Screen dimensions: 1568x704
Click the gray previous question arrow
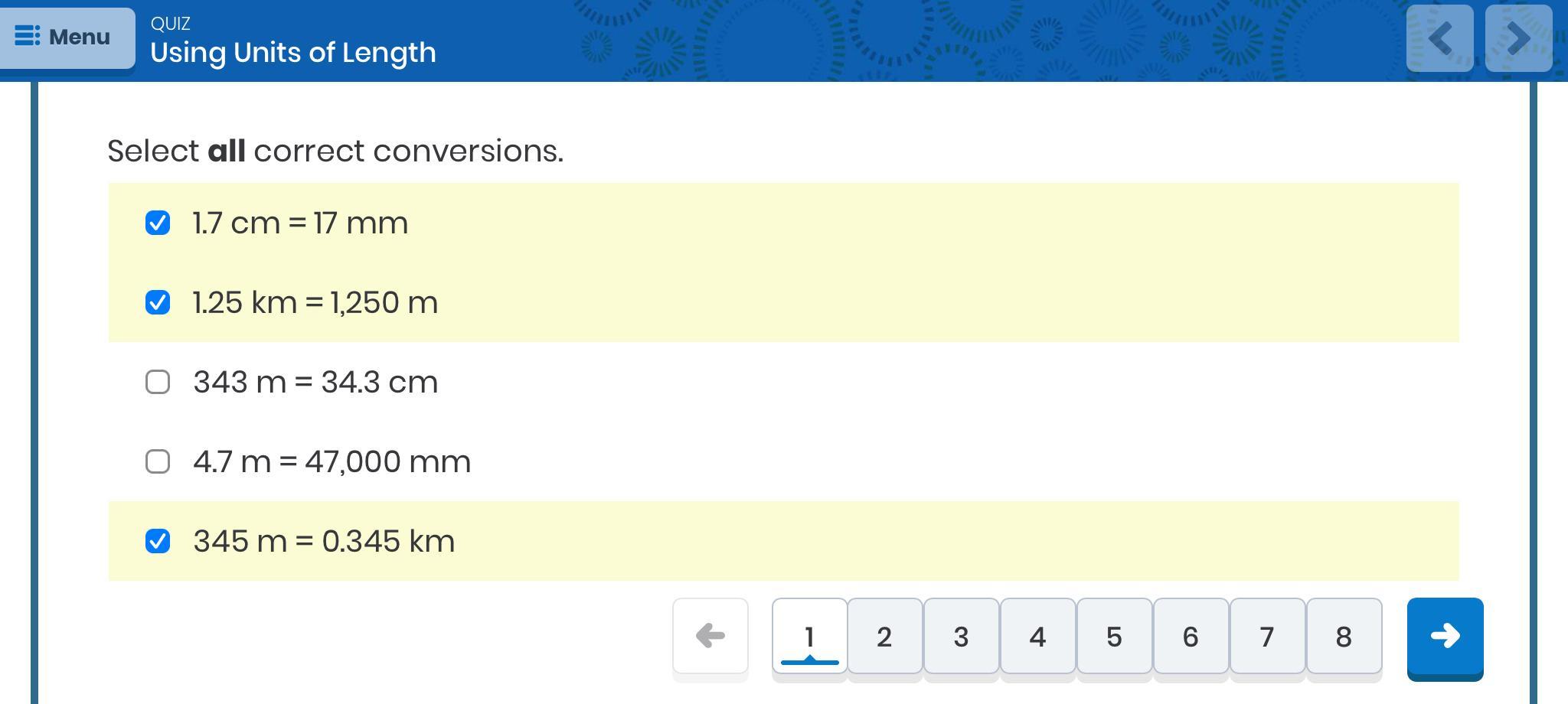click(710, 636)
